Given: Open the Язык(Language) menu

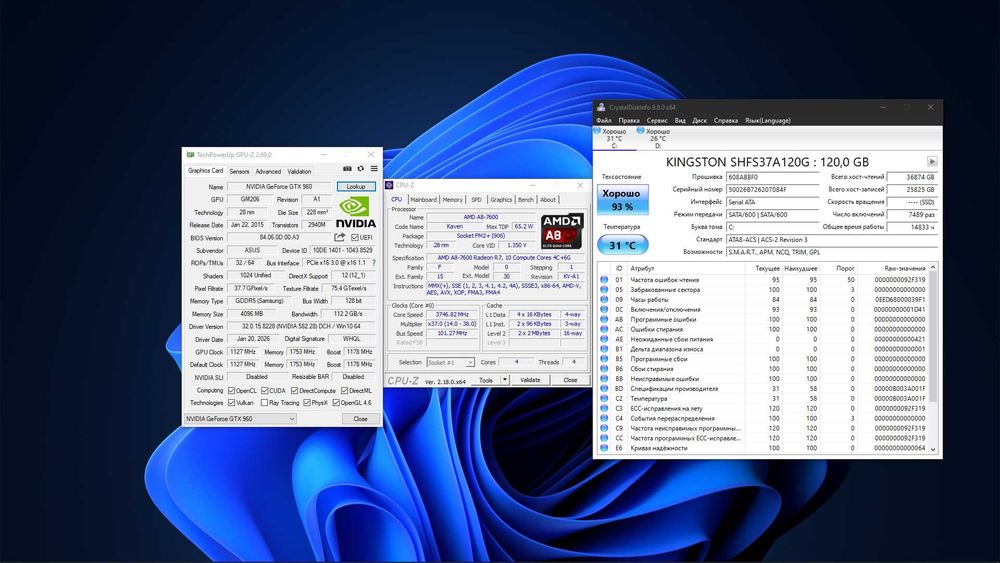Looking at the screenshot, I should click(768, 121).
